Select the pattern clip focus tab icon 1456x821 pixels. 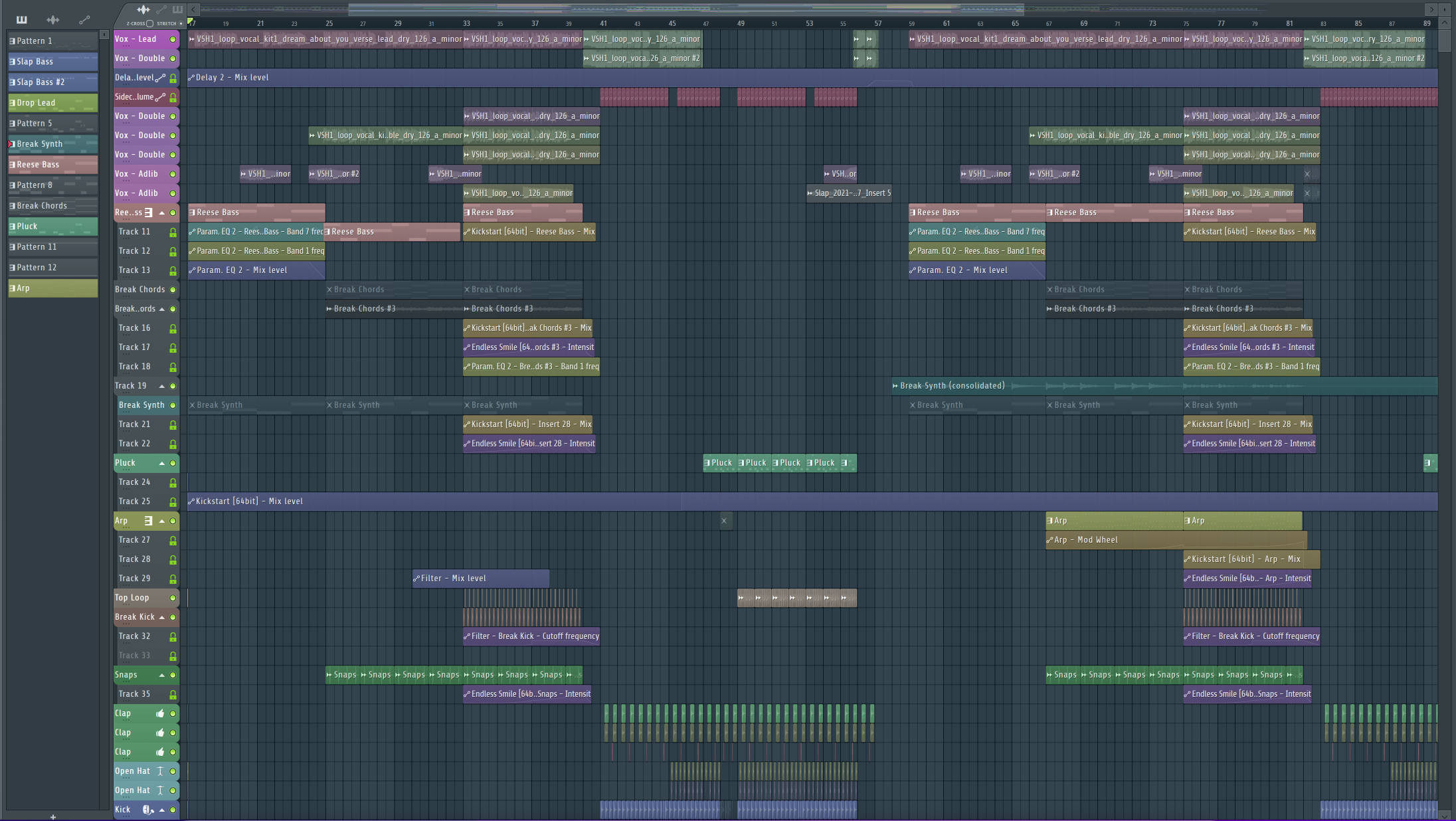[x=177, y=9]
